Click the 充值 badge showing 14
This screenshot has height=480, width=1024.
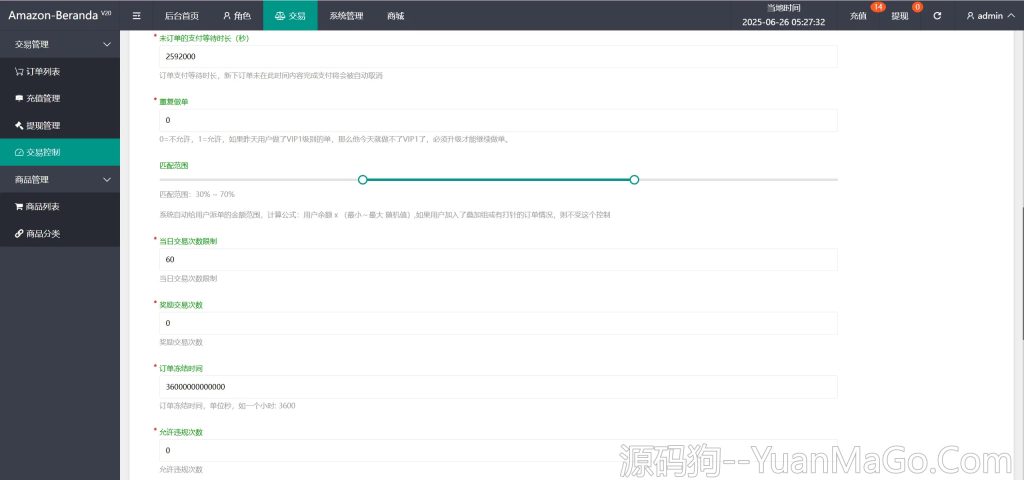pyautogui.click(x=878, y=7)
